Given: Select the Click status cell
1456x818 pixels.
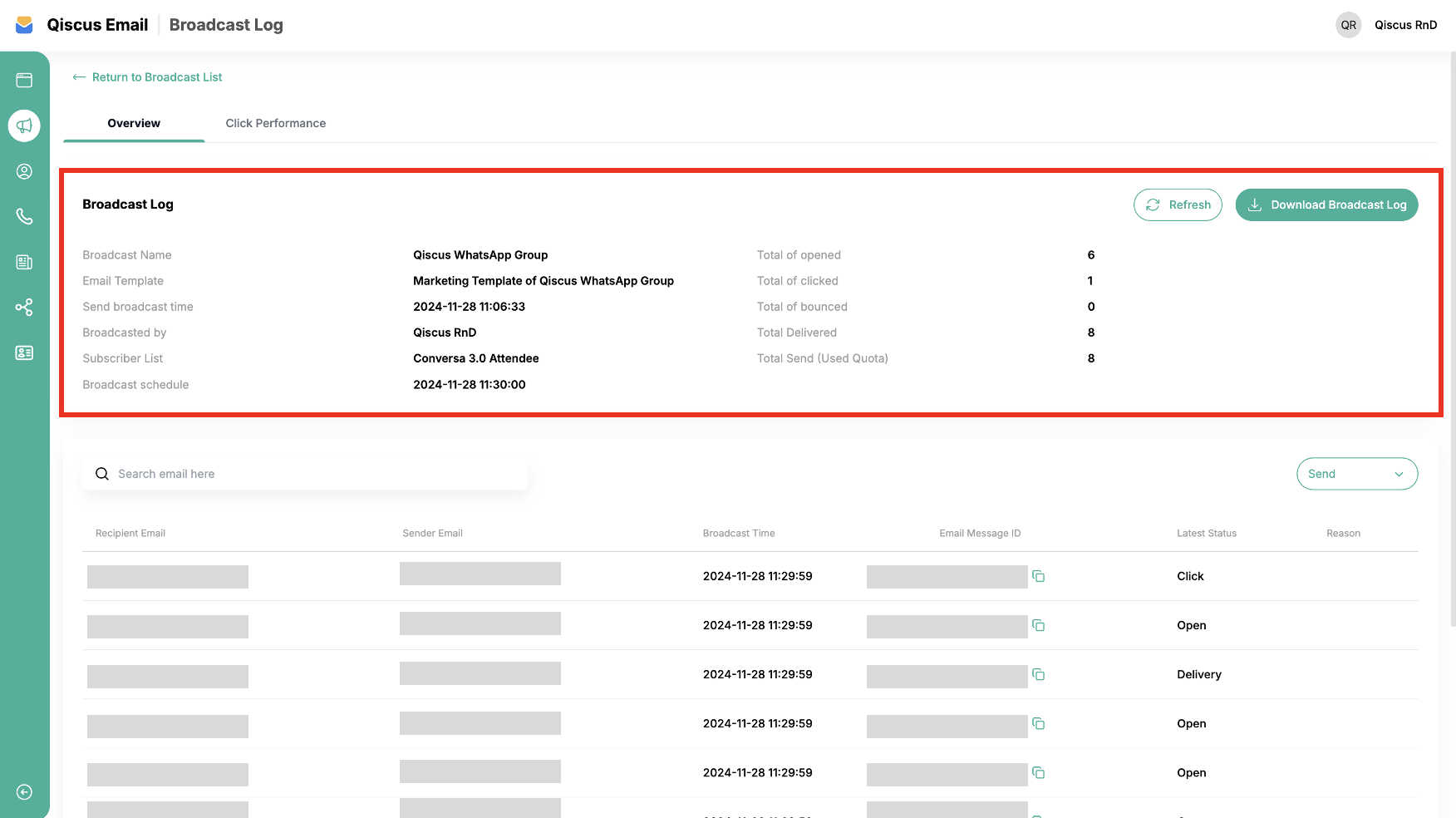Looking at the screenshot, I should (1190, 576).
